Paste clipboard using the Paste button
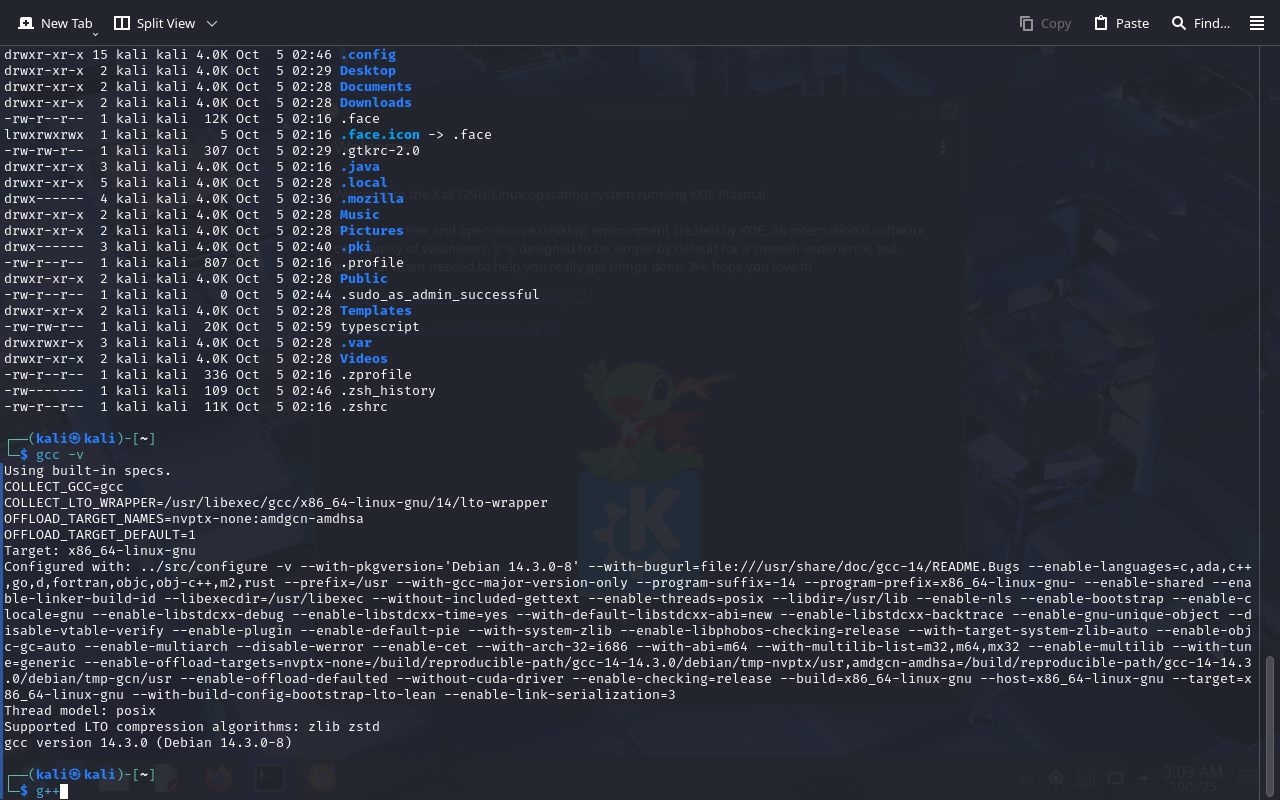This screenshot has width=1280, height=800. (x=1121, y=23)
